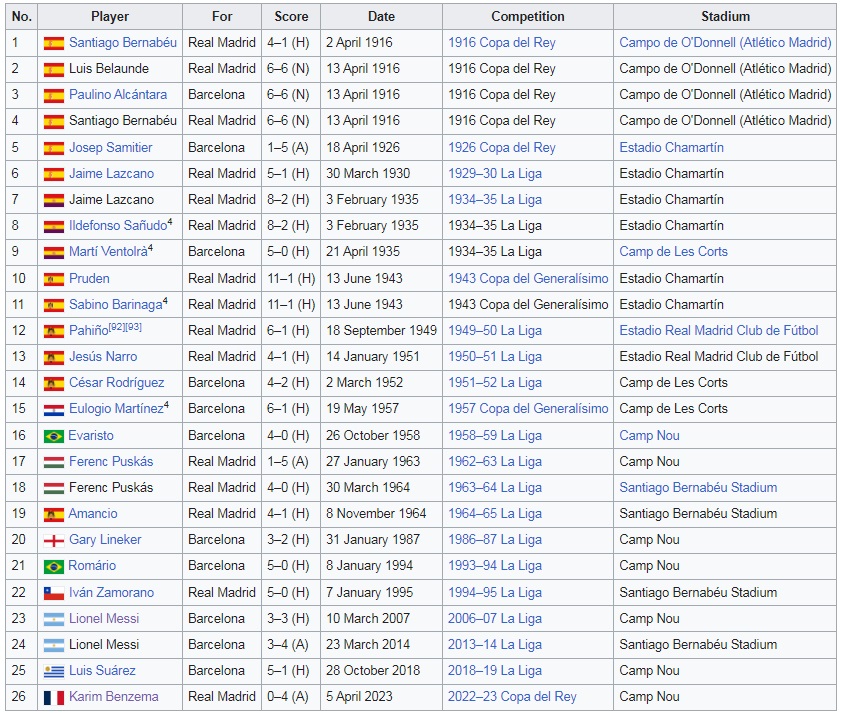The width and height of the screenshot is (843, 713).
Task: Click the Spain flag next to Jesús Narro
Action: [x=54, y=358]
